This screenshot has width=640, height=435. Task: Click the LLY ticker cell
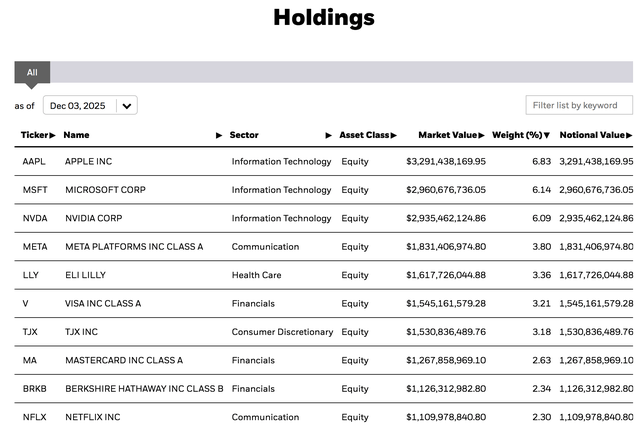pyautogui.click(x=31, y=275)
